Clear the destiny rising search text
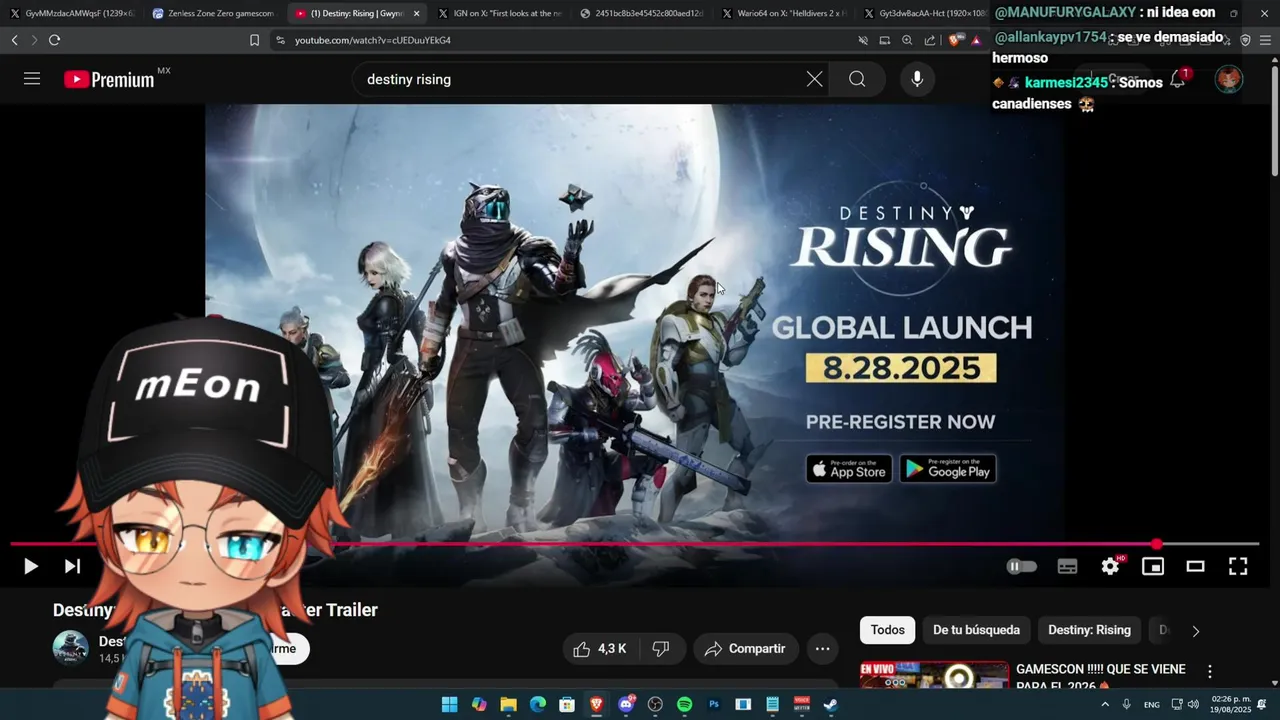Viewport: 1280px width, 720px height. [x=815, y=79]
